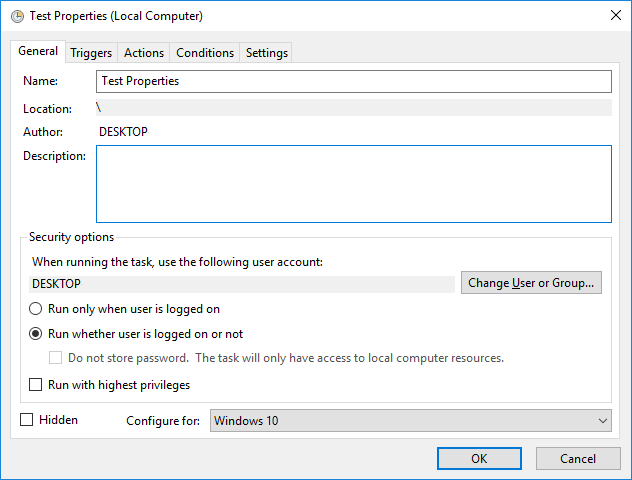Switch to the General tab

38,52
